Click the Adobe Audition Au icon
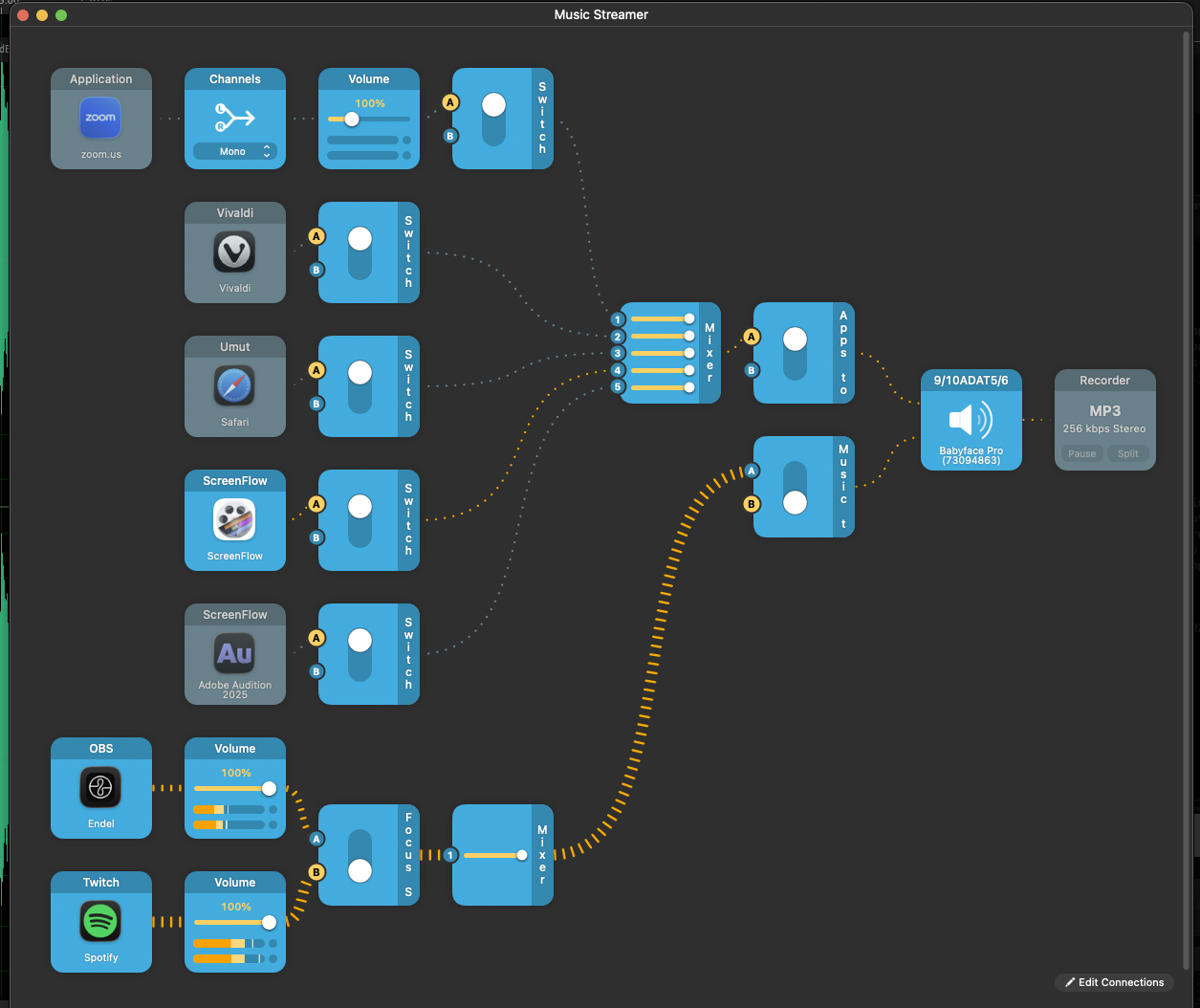1200x1008 pixels. tap(234, 654)
